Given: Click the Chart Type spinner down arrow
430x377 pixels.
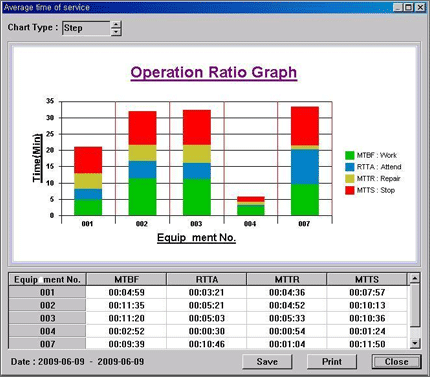Looking at the screenshot, I should (x=116, y=32).
